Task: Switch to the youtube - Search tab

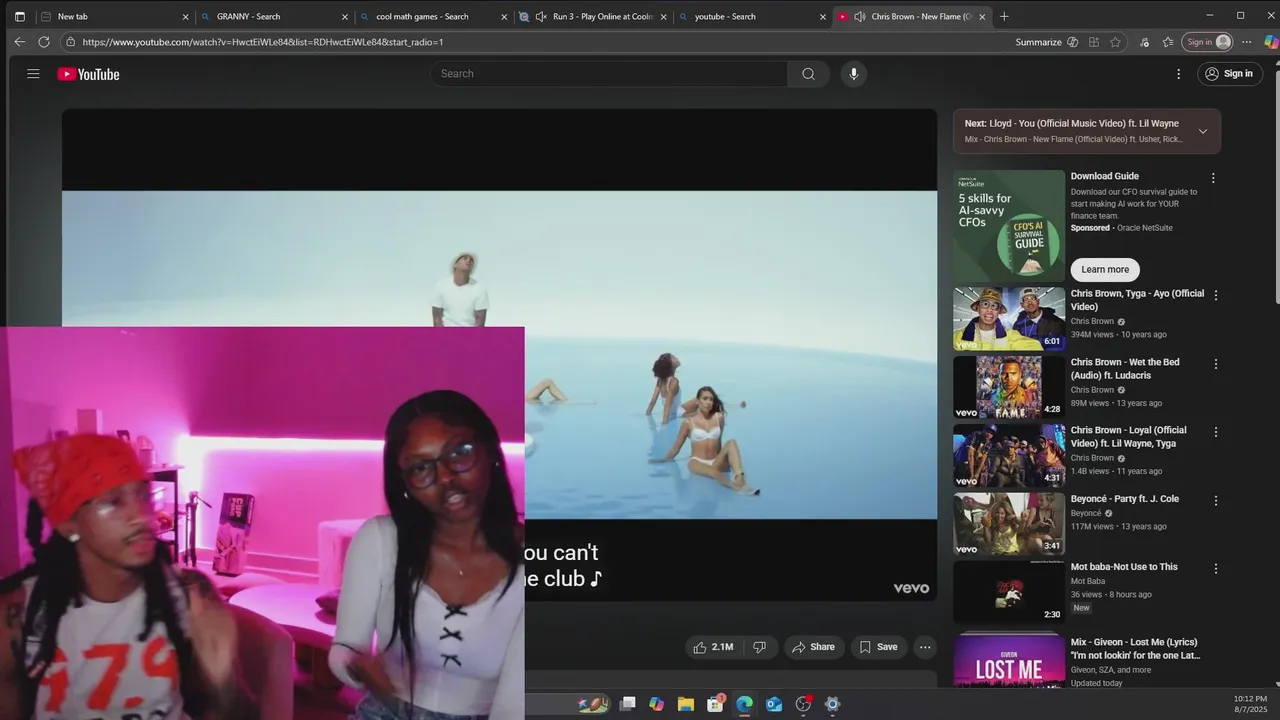Action: [x=752, y=16]
